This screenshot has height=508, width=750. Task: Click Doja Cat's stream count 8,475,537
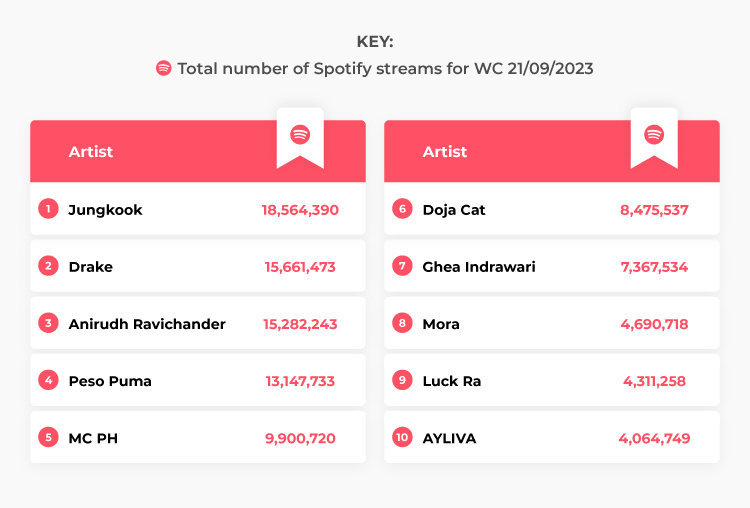pos(654,210)
